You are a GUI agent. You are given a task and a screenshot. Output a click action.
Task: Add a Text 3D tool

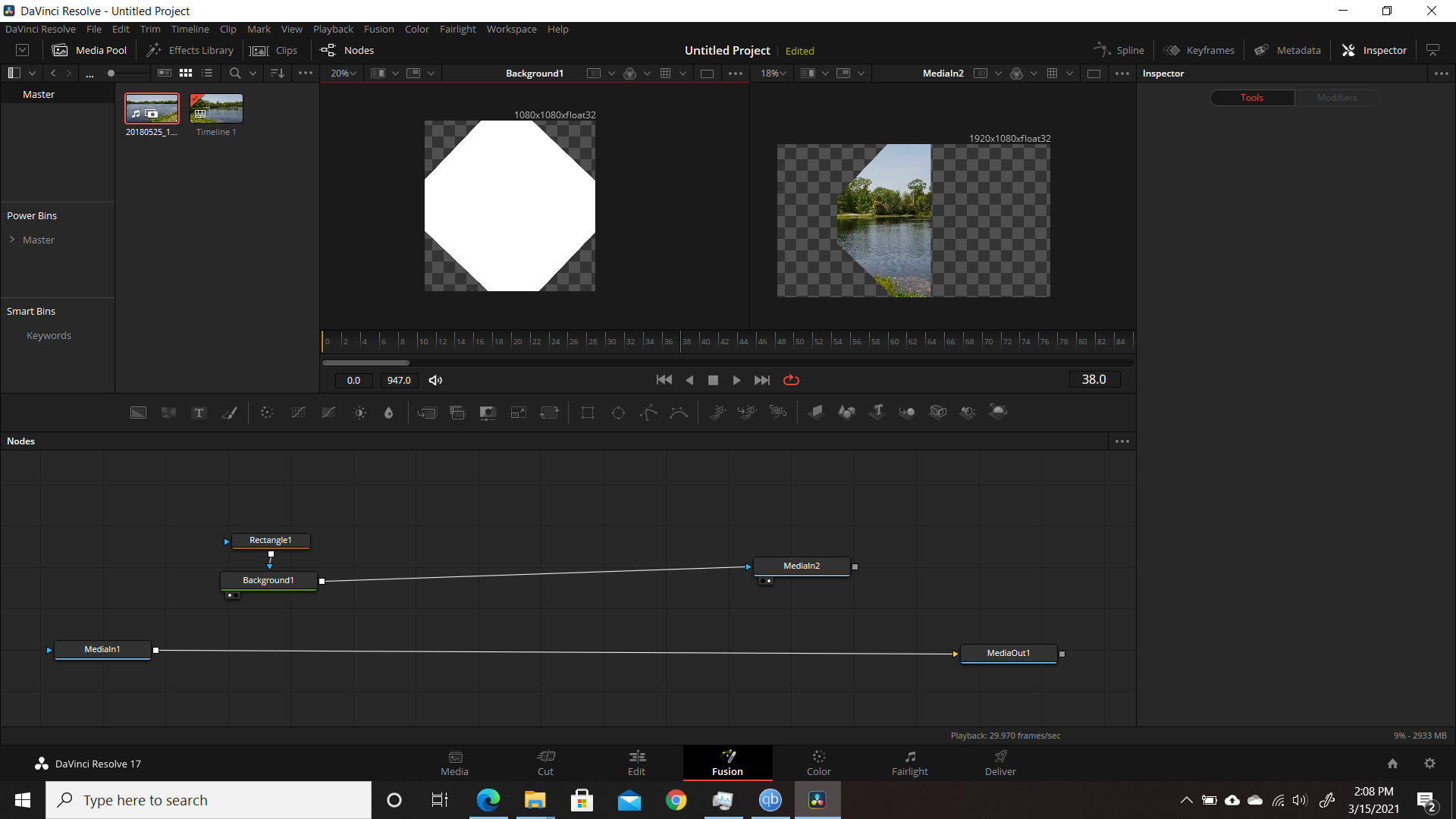coord(877,413)
